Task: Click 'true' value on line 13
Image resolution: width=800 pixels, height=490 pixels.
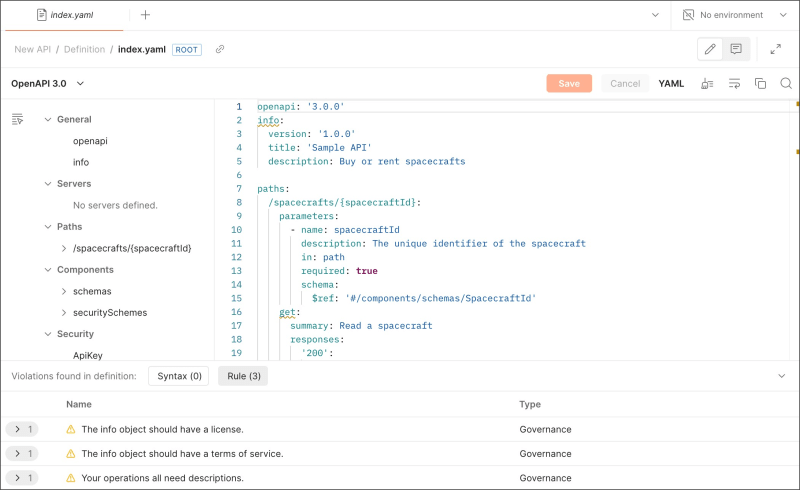Action: pyautogui.click(x=367, y=271)
